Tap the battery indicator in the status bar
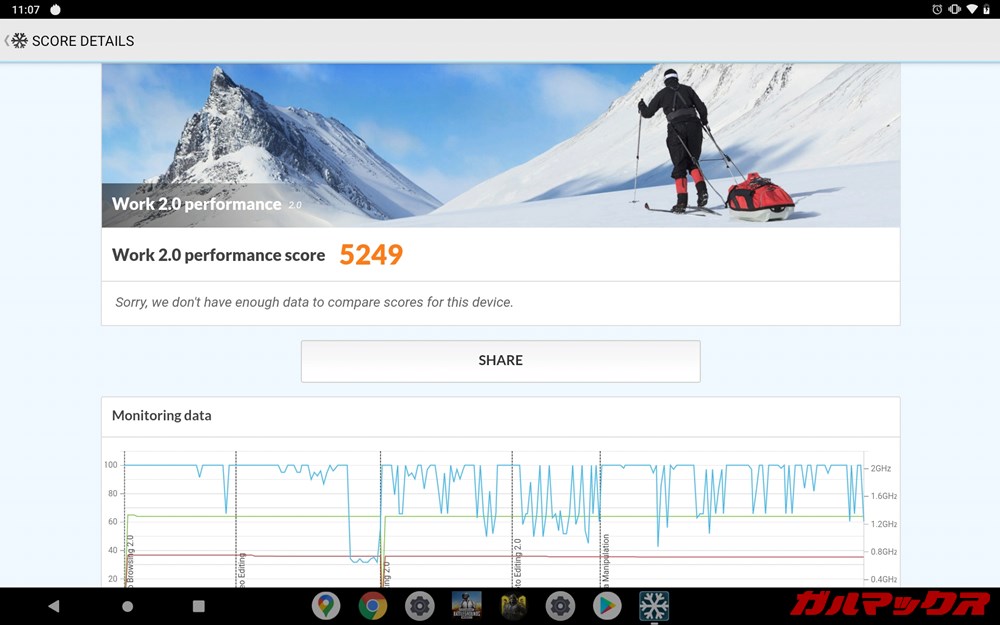This screenshot has height=625, width=1000. tap(986, 9)
